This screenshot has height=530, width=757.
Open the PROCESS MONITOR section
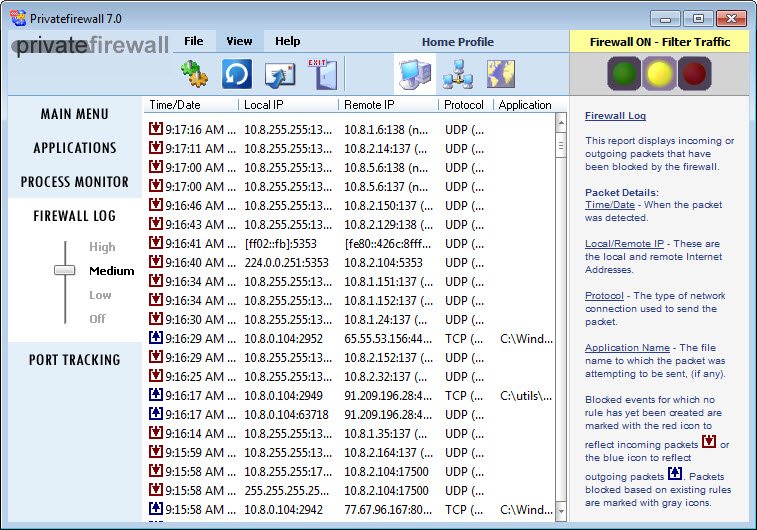(75, 181)
